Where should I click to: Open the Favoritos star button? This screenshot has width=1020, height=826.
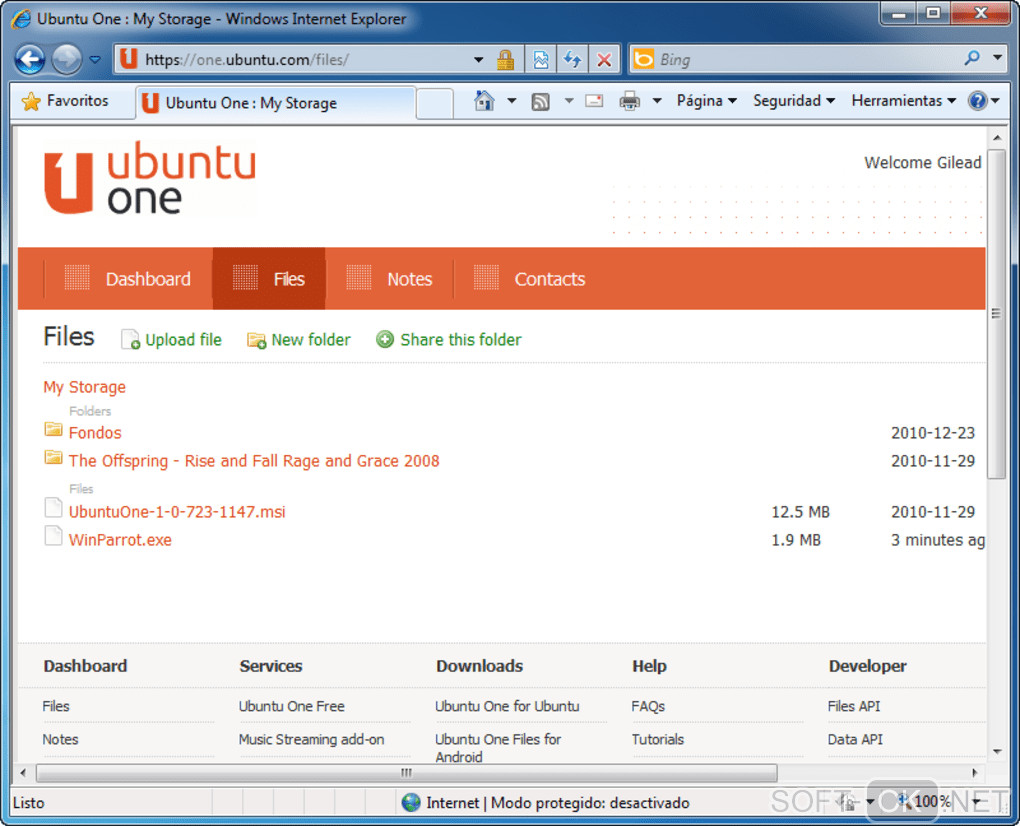[x=64, y=101]
